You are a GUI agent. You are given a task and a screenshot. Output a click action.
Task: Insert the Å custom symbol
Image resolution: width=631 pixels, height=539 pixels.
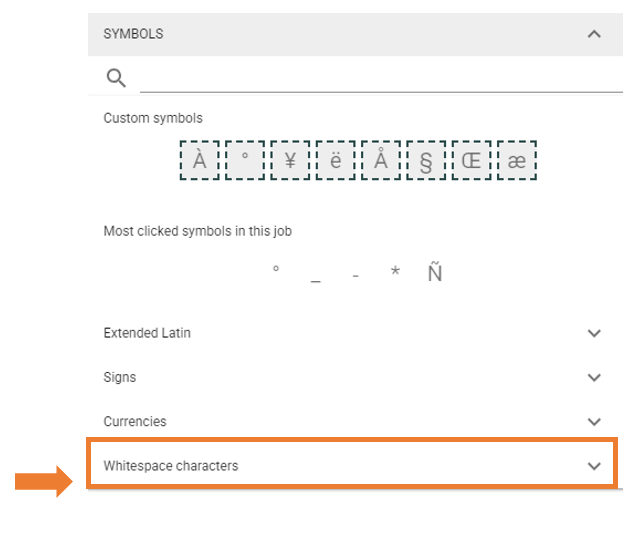(x=381, y=160)
